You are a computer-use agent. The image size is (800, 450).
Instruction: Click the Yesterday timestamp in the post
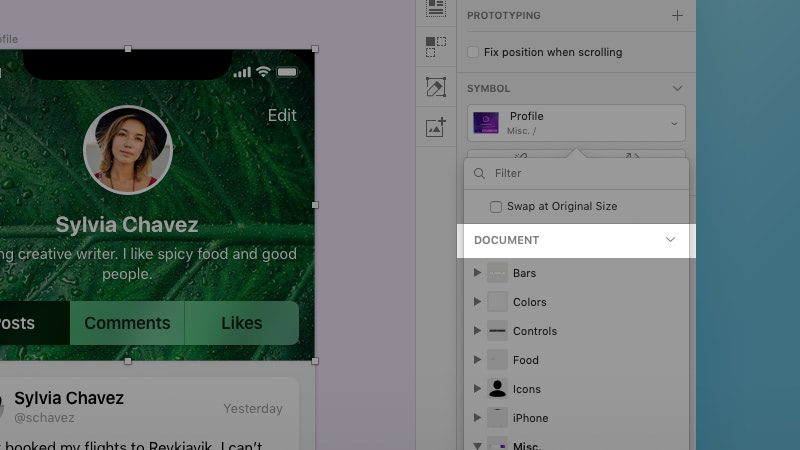click(x=253, y=409)
